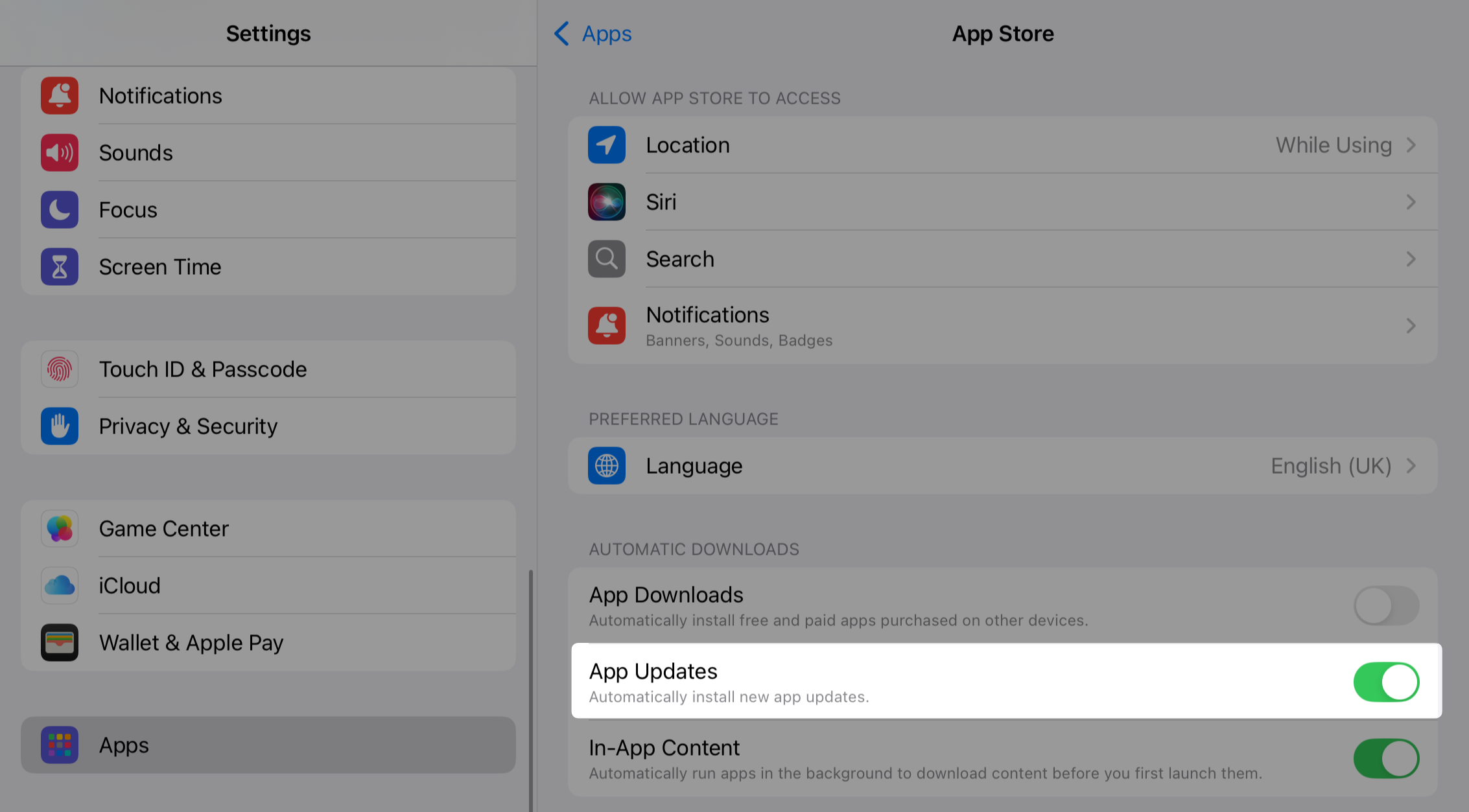Tap the Wallet & Apple Pay icon
The image size is (1469, 812).
tap(60, 643)
